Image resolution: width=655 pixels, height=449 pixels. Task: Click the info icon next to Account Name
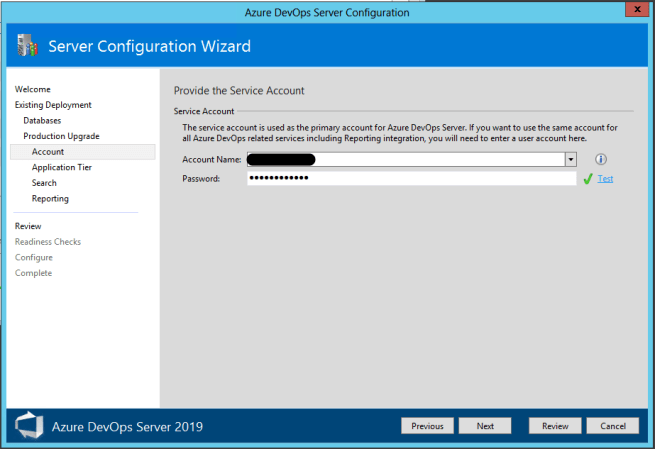(601, 159)
